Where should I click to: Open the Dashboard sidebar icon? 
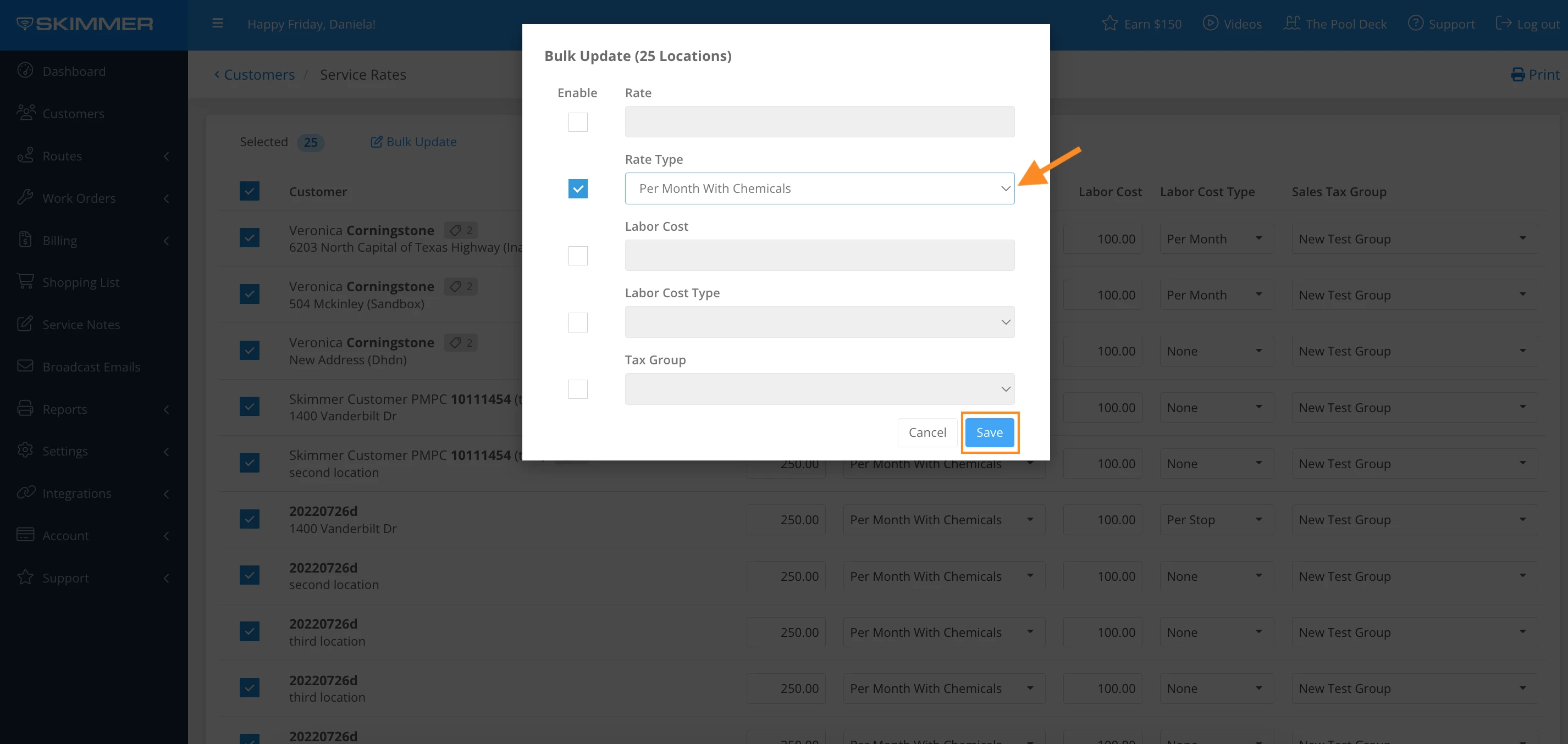tap(25, 70)
